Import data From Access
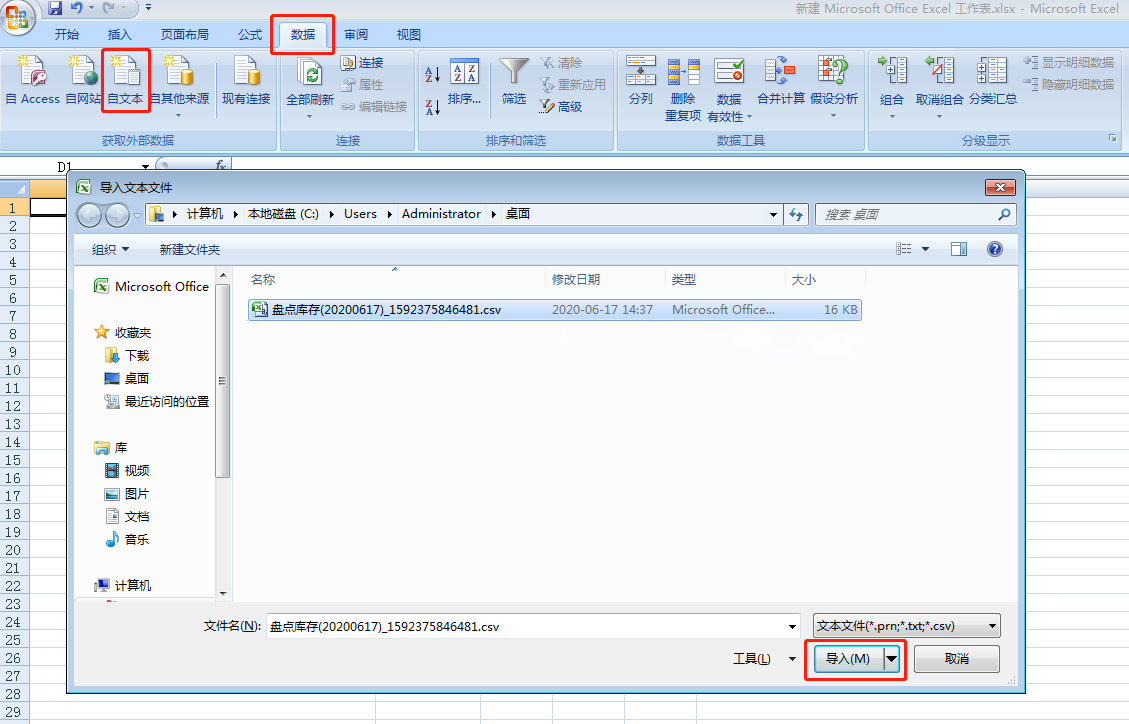Image resolution: width=1129 pixels, height=724 pixels. point(32,81)
